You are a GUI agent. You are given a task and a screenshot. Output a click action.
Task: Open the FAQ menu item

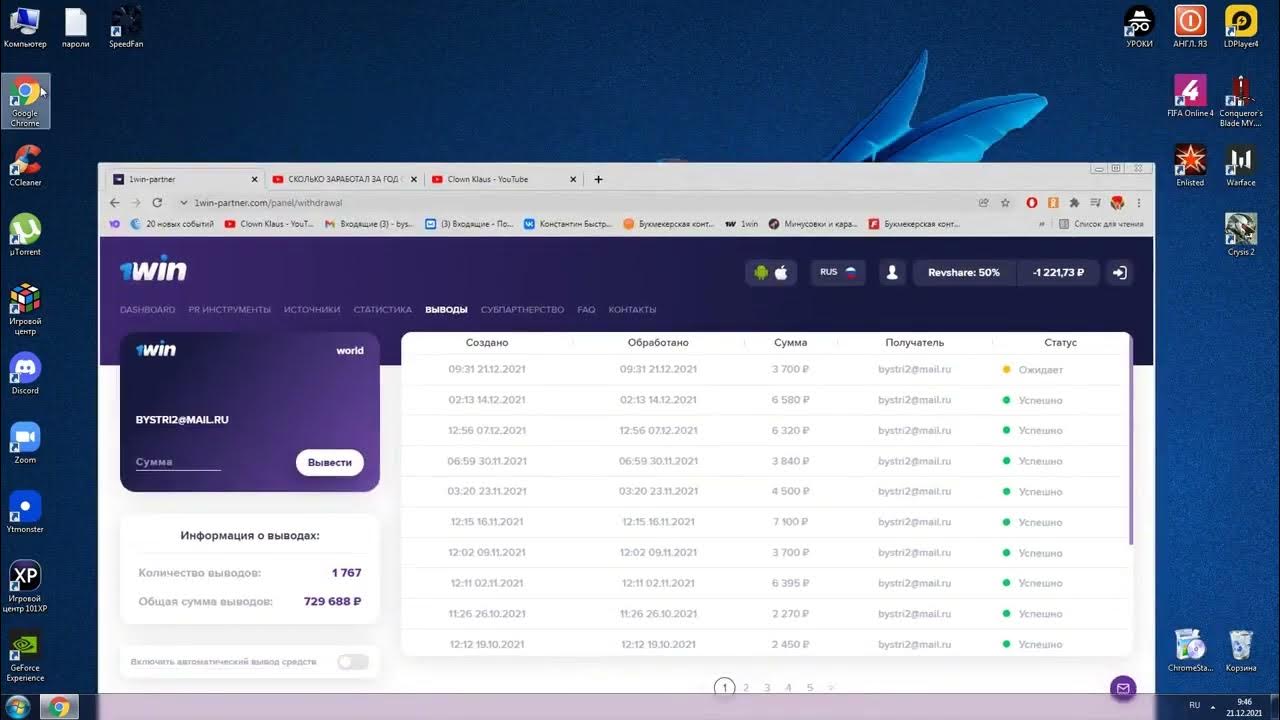coord(586,310)
